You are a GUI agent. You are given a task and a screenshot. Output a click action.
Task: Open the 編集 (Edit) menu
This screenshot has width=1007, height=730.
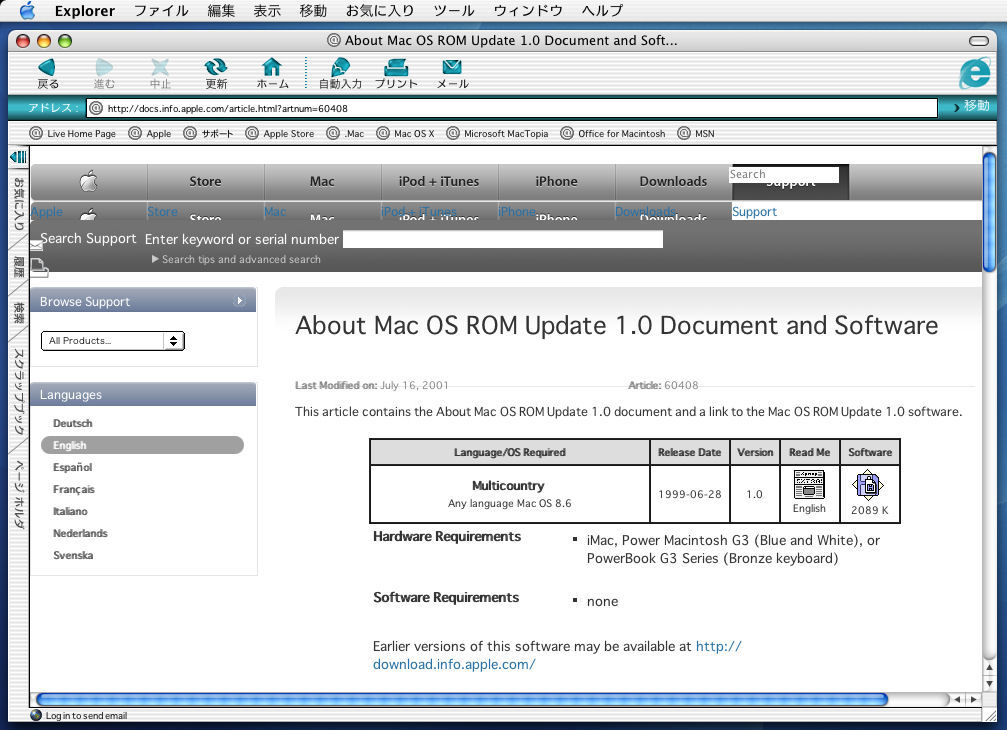point(221,10)
